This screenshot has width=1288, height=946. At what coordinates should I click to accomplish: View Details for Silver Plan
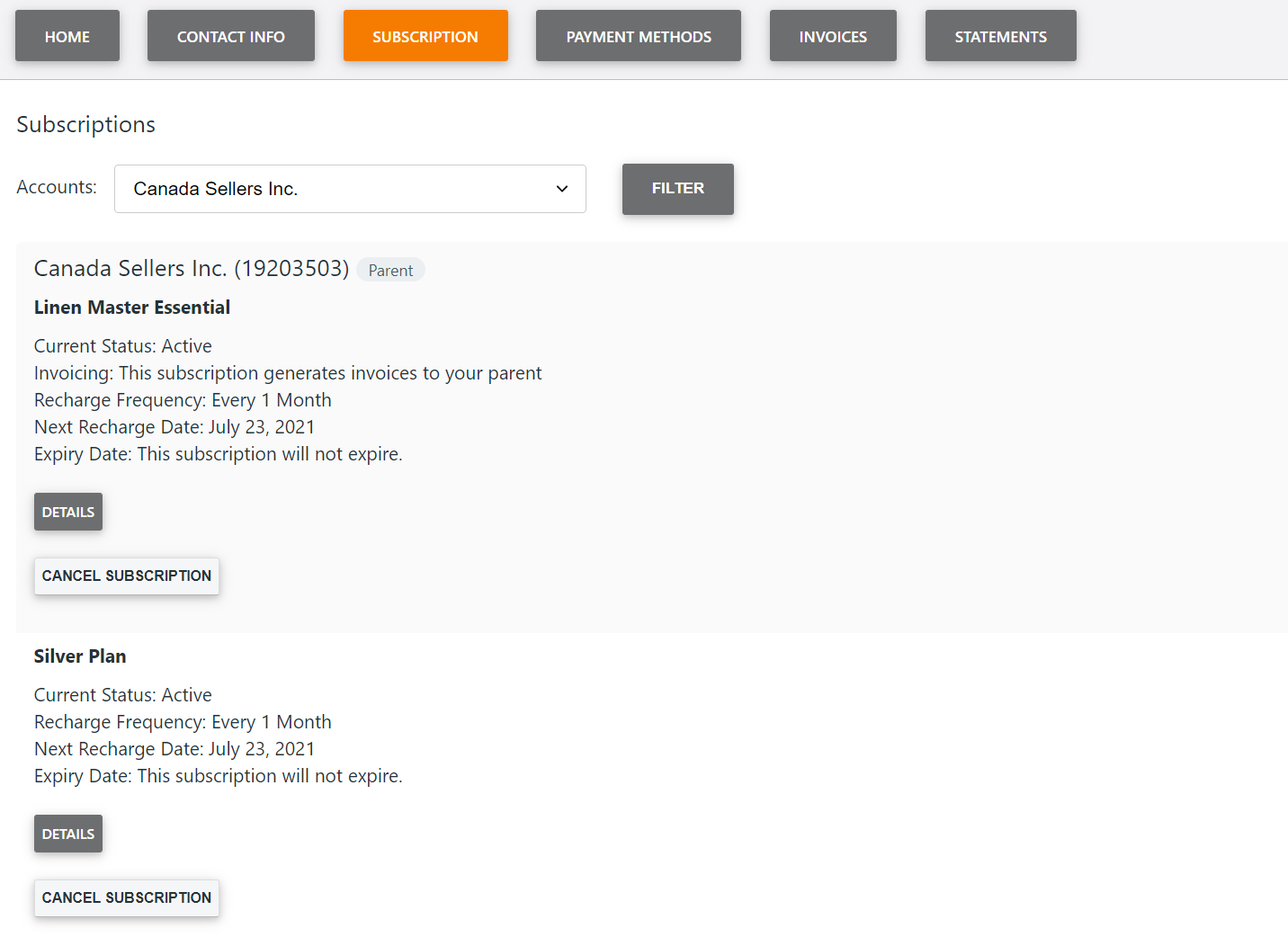pos(68,834)
